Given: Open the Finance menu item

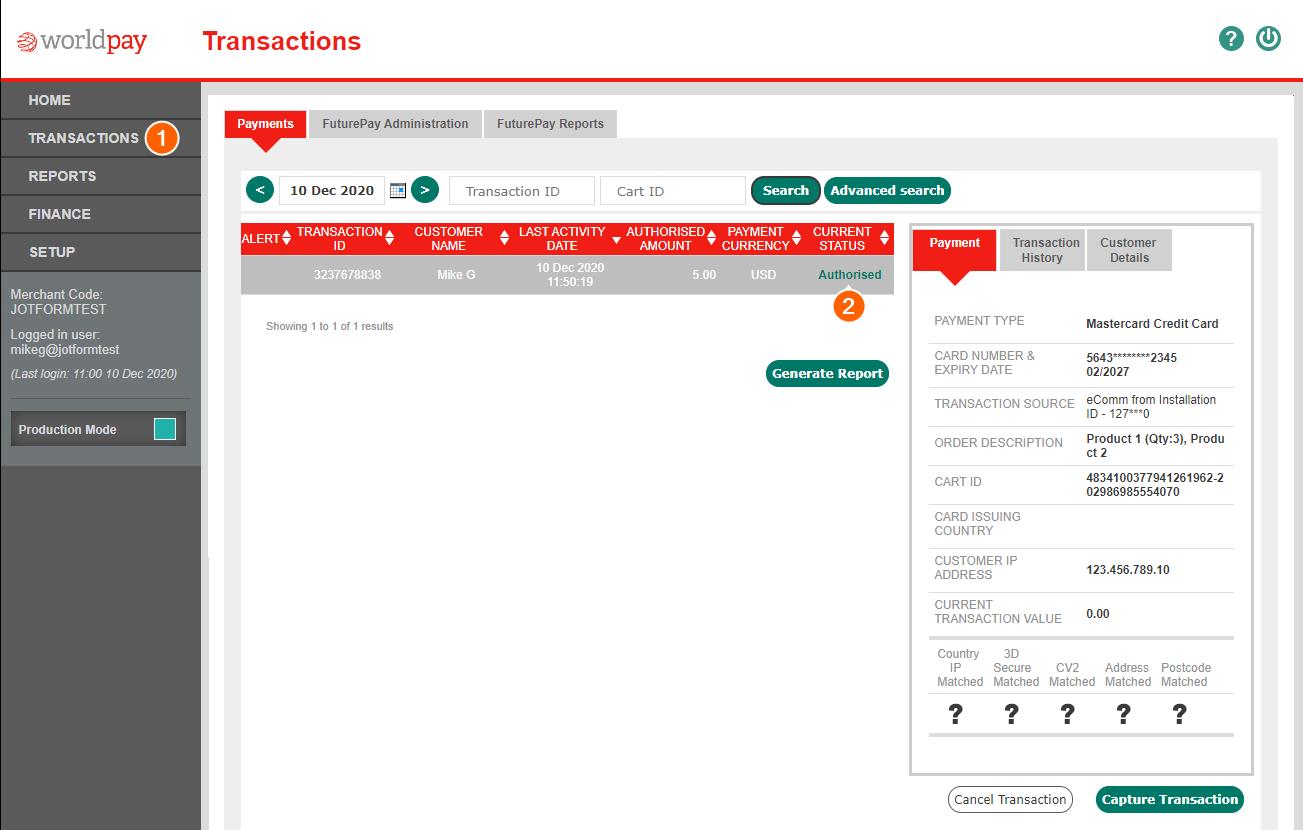Looking at the screenshot, I should (x=100, y=214).
